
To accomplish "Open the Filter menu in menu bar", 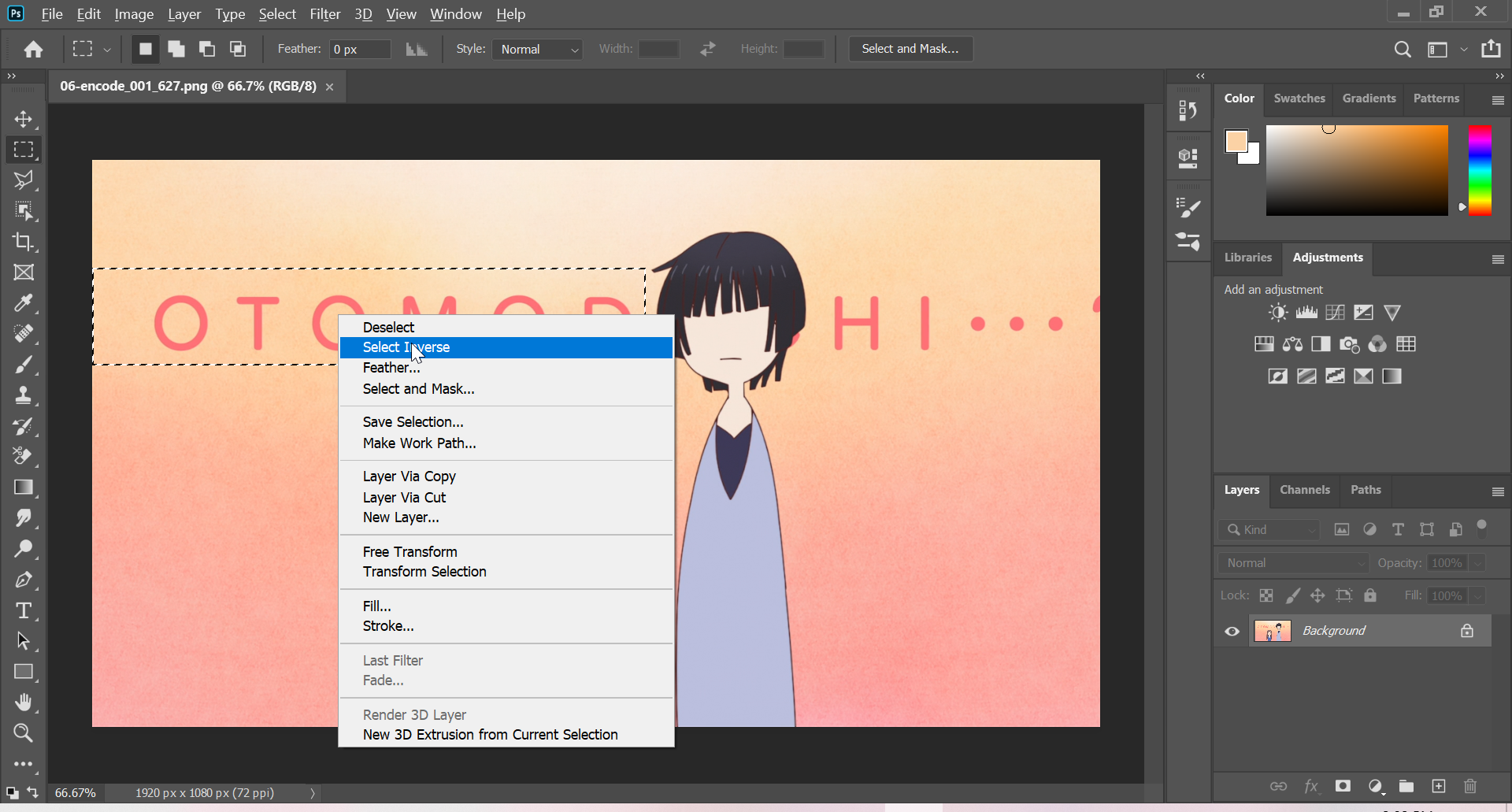I will [x=324, y=14].
